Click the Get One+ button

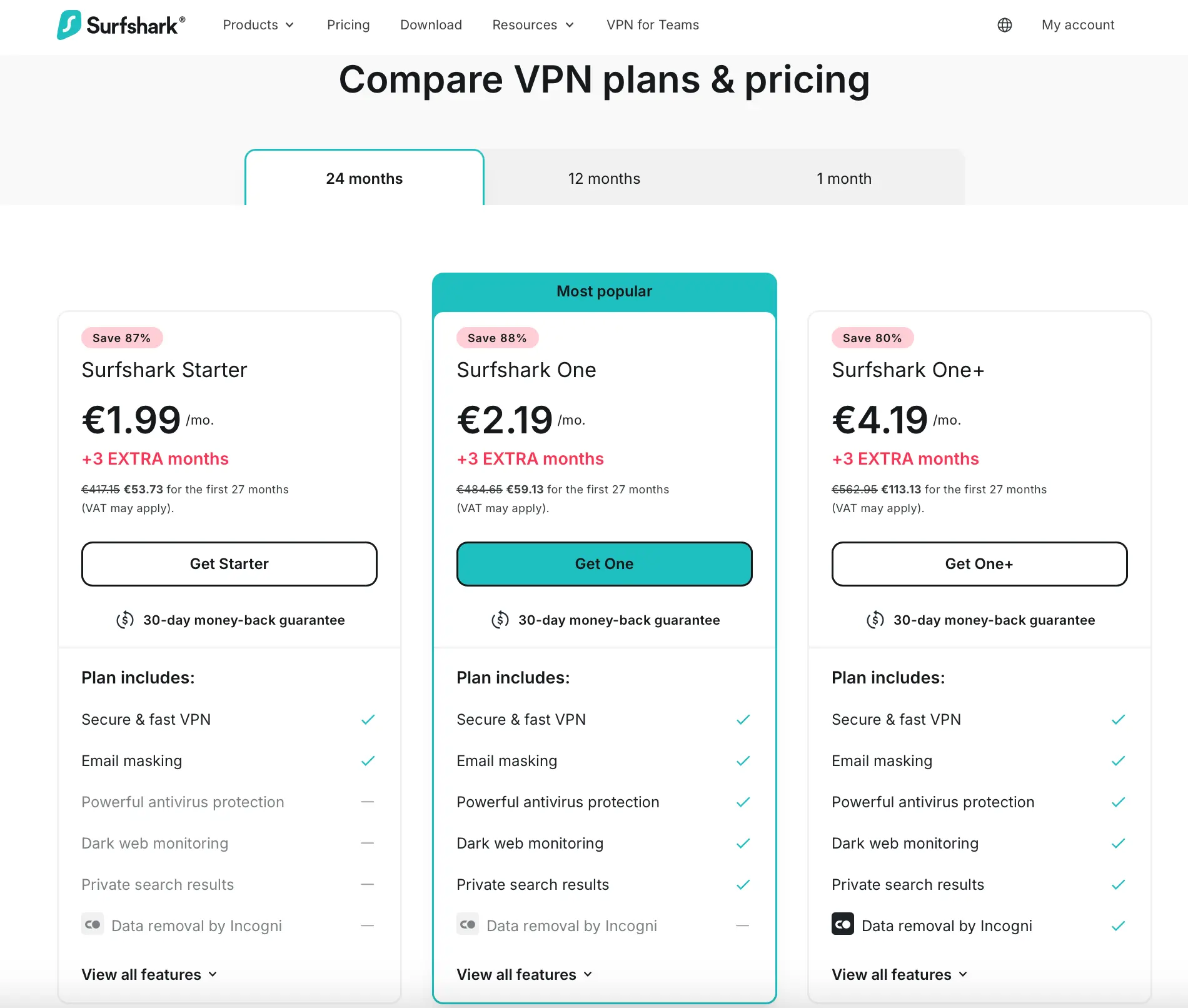(979, 563)
